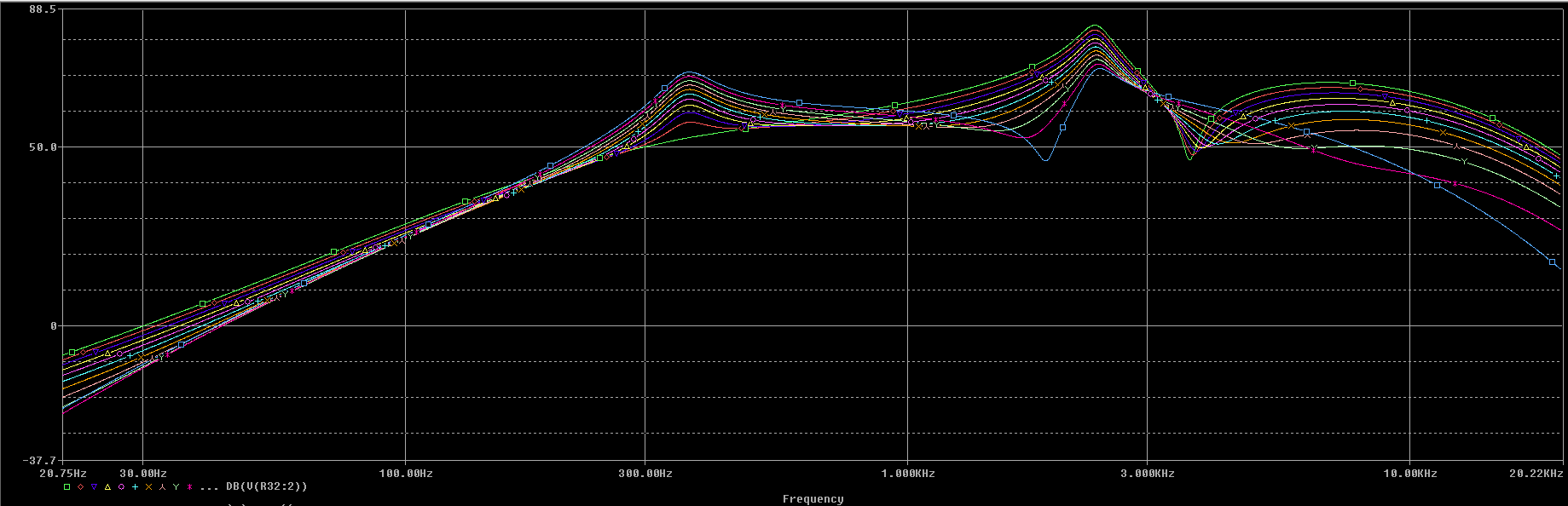Screen dimensions: 1568x506
Task: Select the cyan plus legend marker
Action: click(x=136, y=487)
